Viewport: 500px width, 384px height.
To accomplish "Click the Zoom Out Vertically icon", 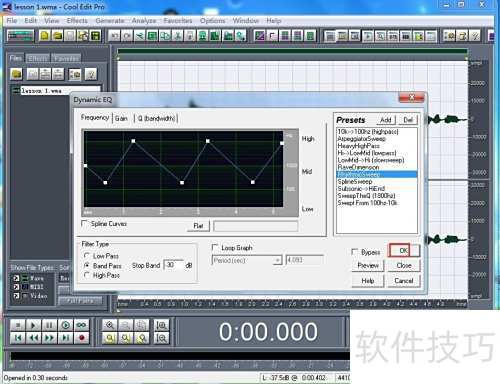I will [x=162, y=338].
